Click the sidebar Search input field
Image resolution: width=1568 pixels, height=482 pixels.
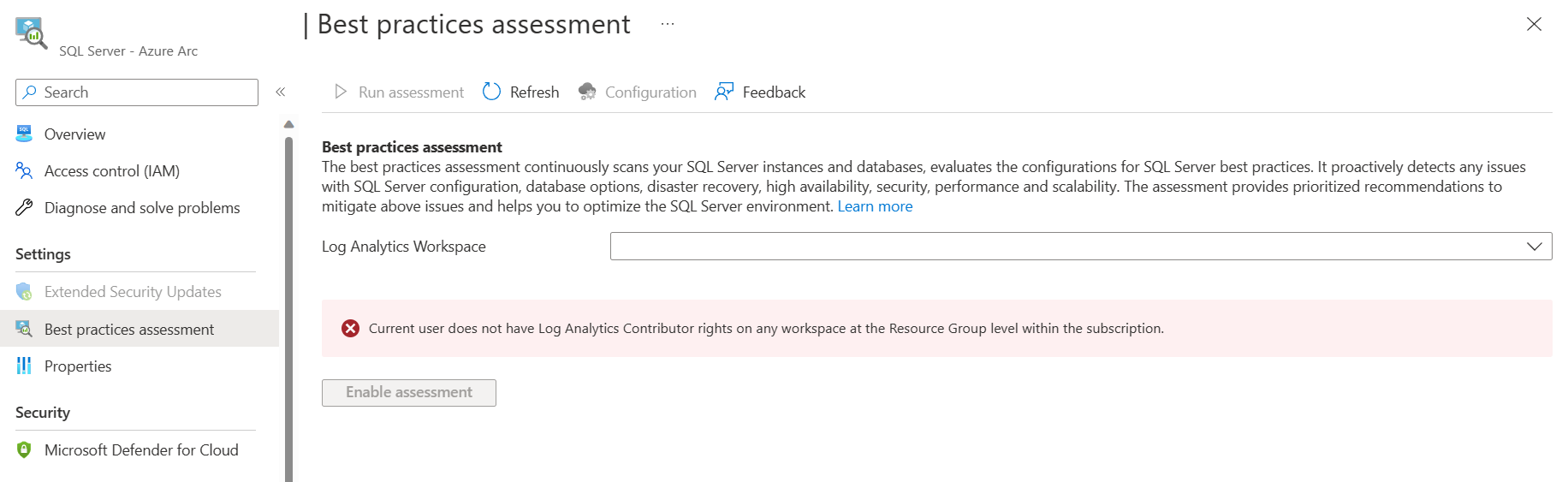click(137, 92)
